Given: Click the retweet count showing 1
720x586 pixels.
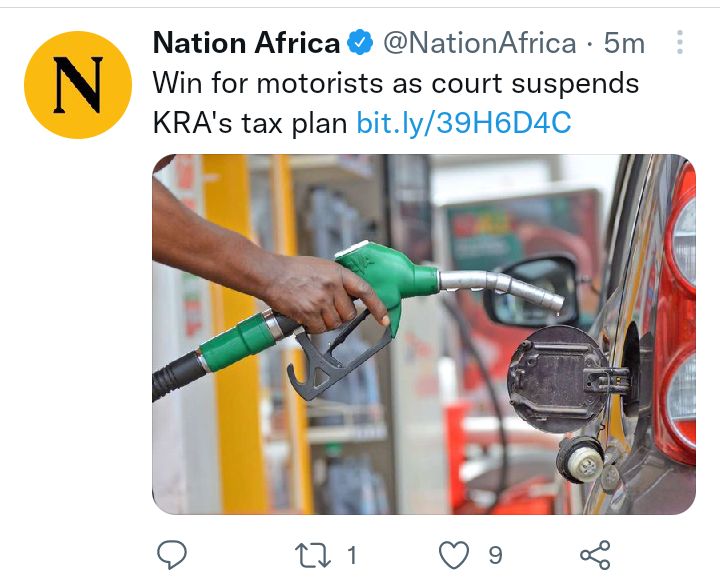Looking at the screenshot, I should tap(352, 555).
